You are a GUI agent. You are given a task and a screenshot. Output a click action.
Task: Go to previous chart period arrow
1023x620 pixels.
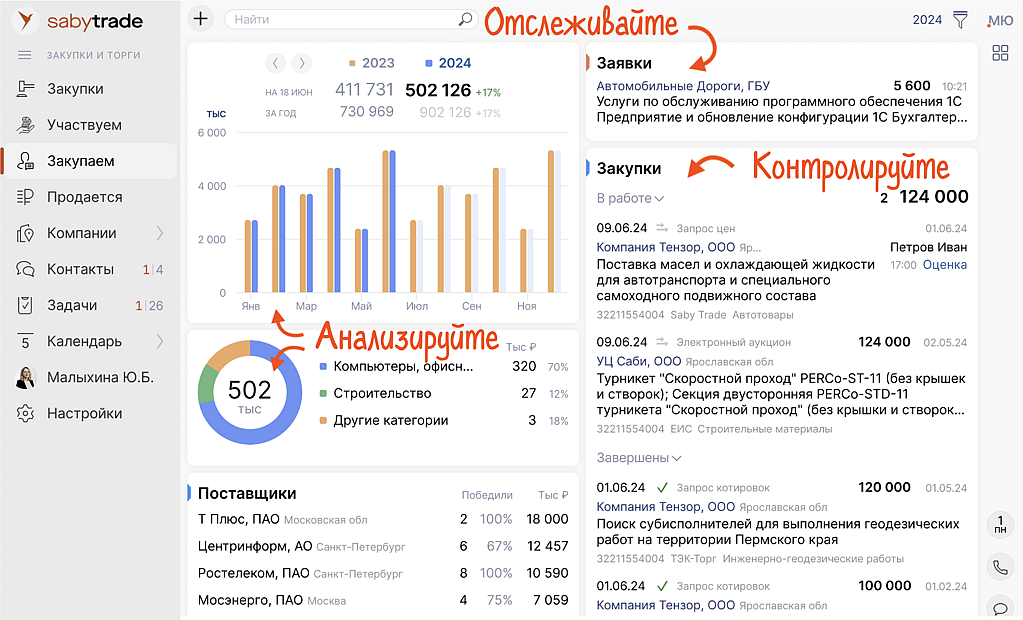(x=276, y=63)
